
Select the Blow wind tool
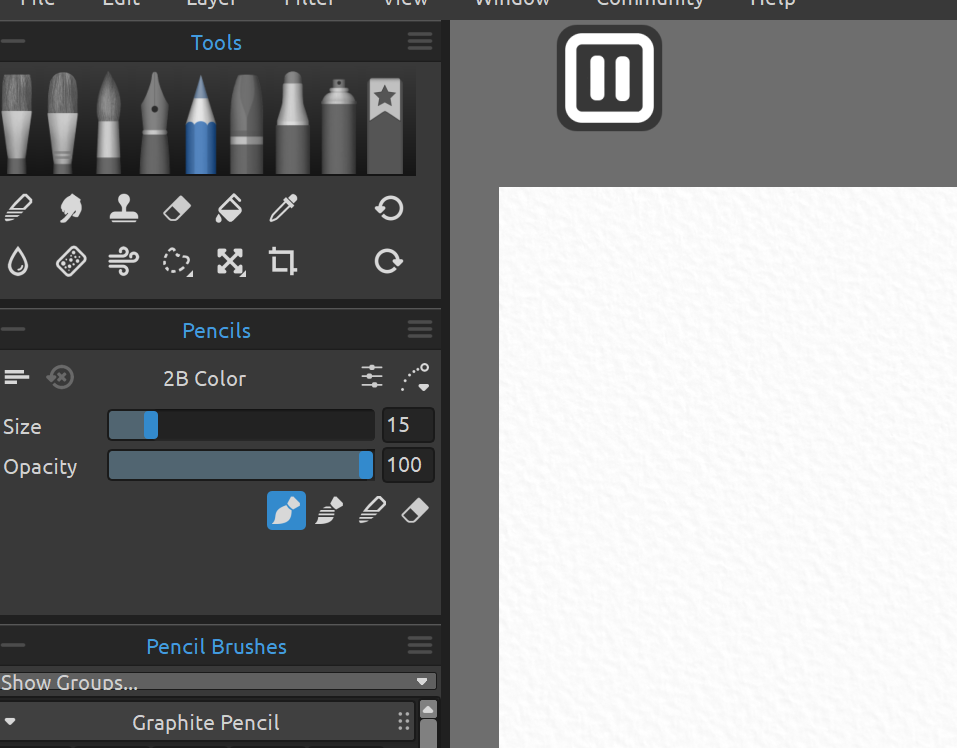click(x=124, y=262)
